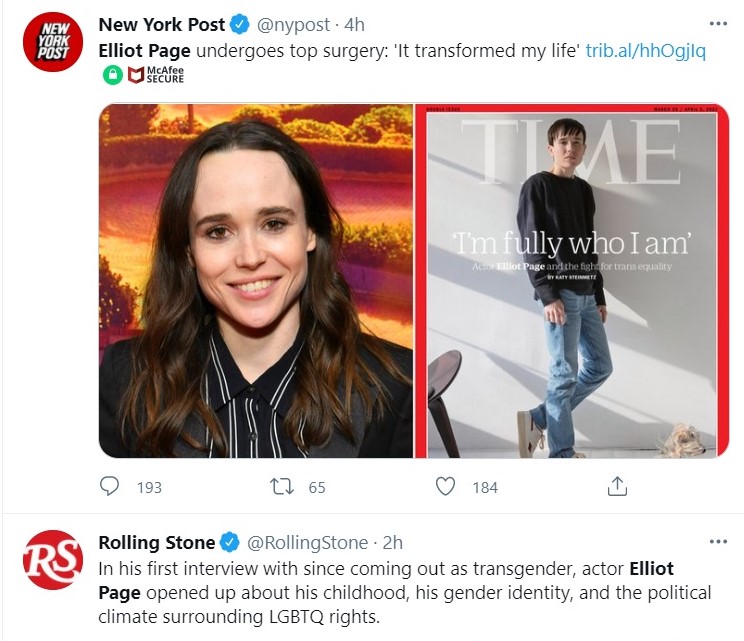Open the Rolling Stone tweet text
Image resolution: width=744 pixels, height=641 pixels.
[x=405, y=593]
